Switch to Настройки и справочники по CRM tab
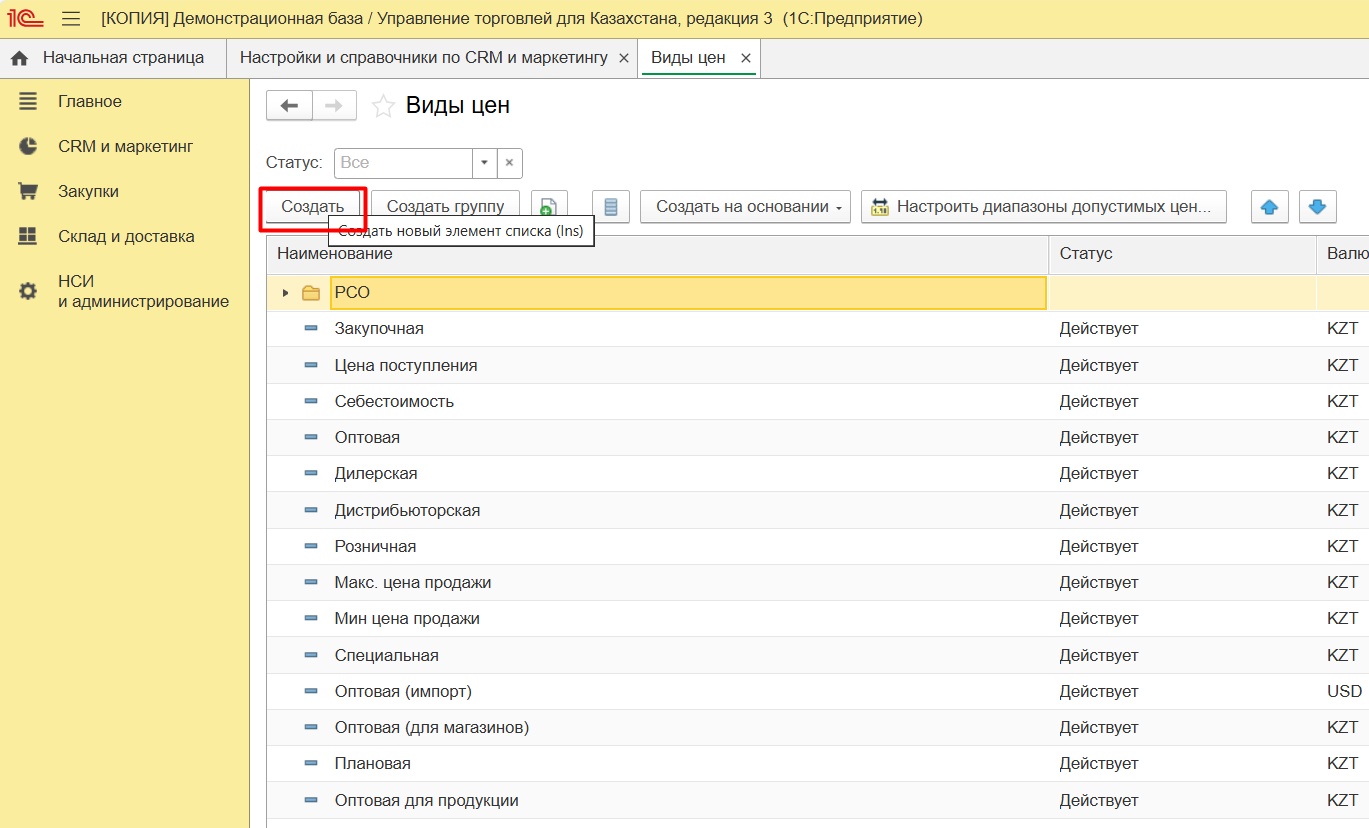Screen dimensions: 1369x828 coord(423,58)
